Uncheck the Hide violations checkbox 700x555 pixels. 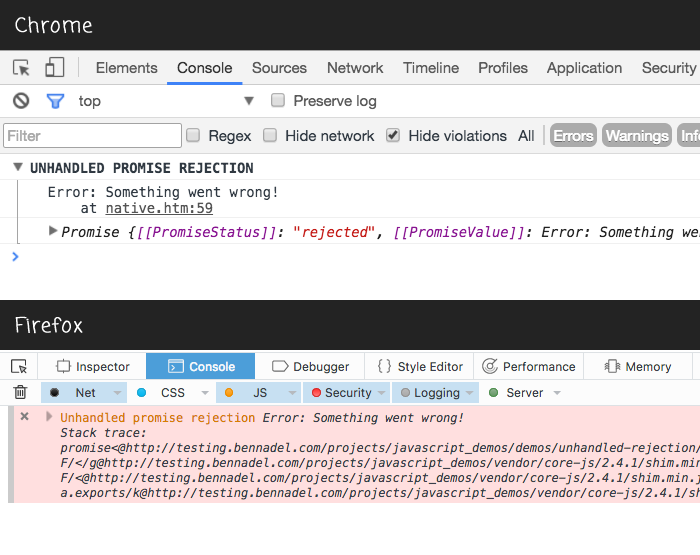(x=393, y=135)
